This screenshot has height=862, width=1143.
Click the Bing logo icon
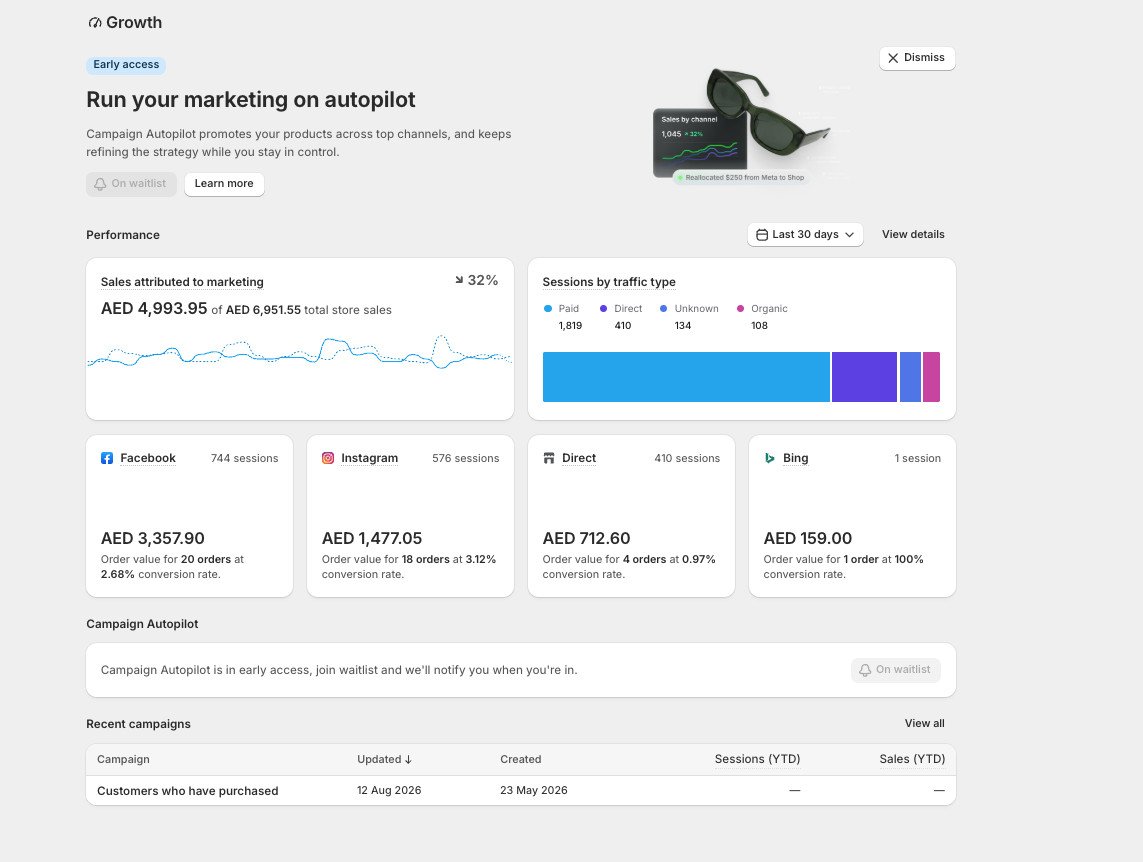pyautogui.click(x=770, y=458)
